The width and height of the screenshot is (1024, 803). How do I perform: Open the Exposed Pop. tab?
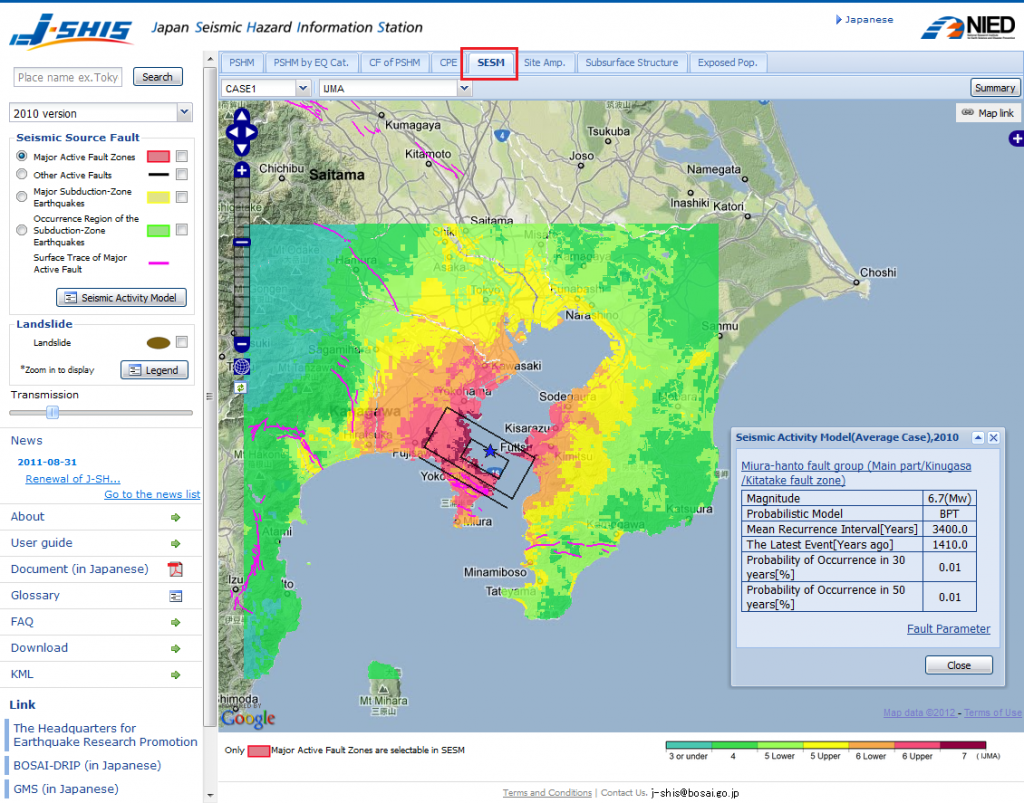tap(728, 62)
